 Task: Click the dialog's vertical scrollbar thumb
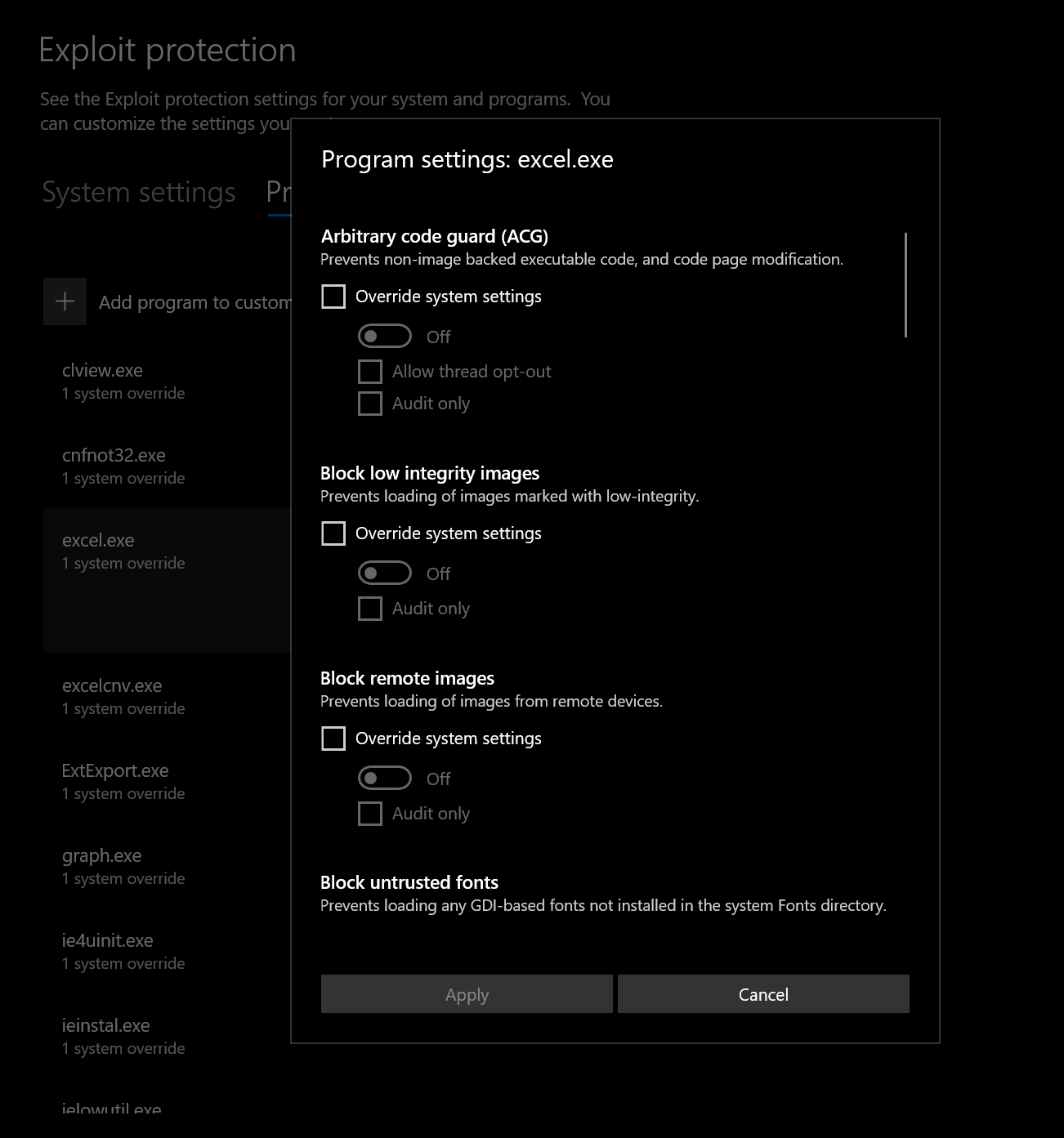(906, 284)
